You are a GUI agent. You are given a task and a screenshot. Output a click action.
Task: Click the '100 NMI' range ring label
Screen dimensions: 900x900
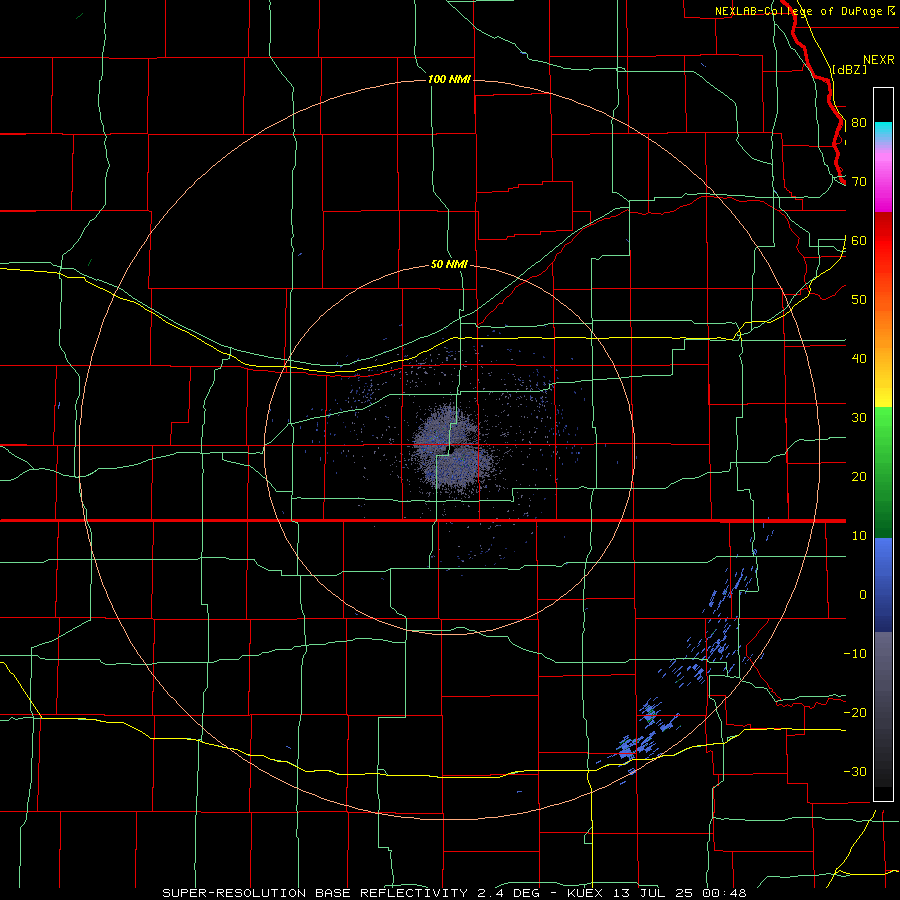tap(449, 79)
